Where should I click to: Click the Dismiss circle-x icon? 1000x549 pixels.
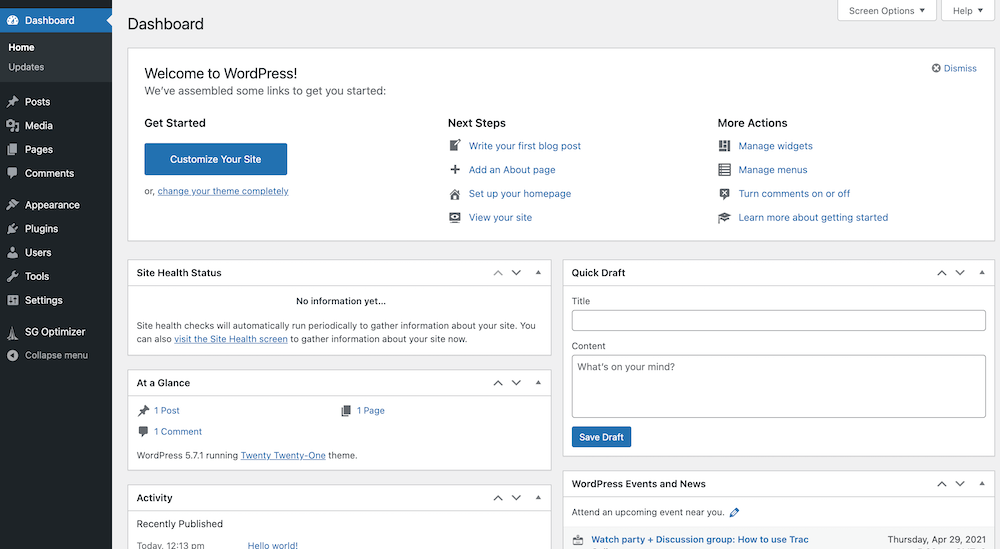936,68
